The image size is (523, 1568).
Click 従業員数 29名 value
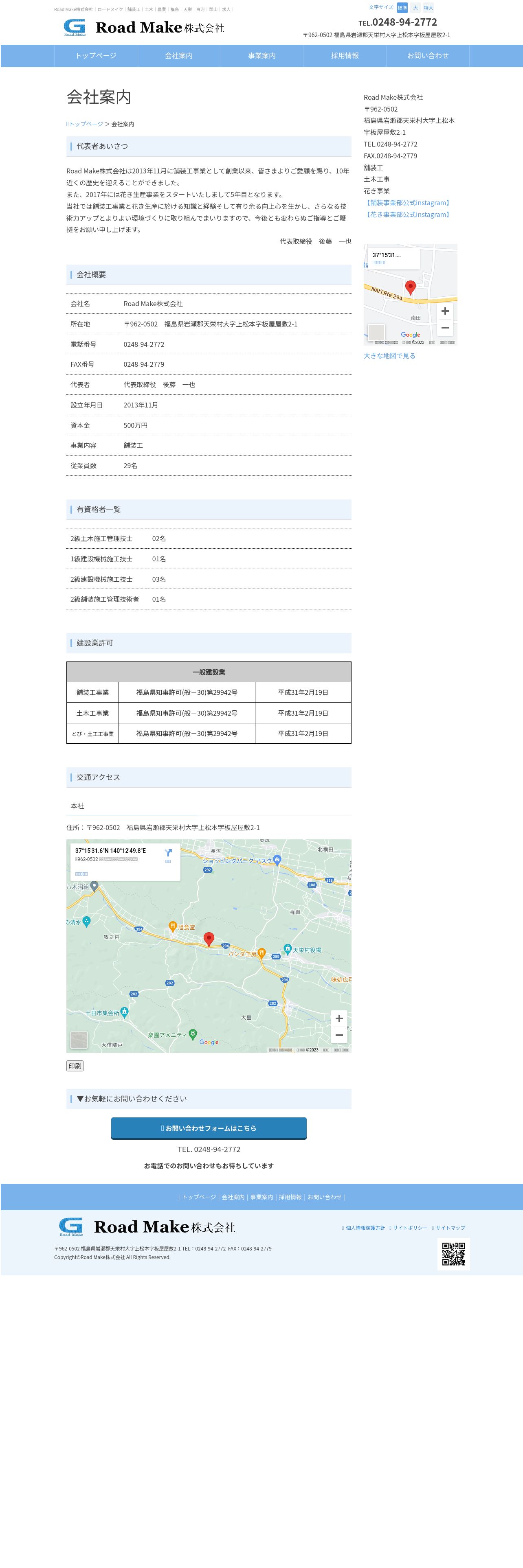130,466
